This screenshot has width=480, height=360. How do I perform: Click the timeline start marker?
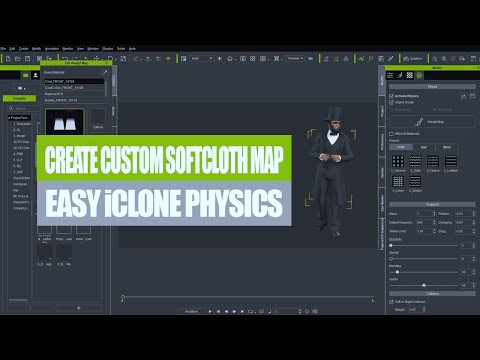pyautogui.click(x=123, y=298)
